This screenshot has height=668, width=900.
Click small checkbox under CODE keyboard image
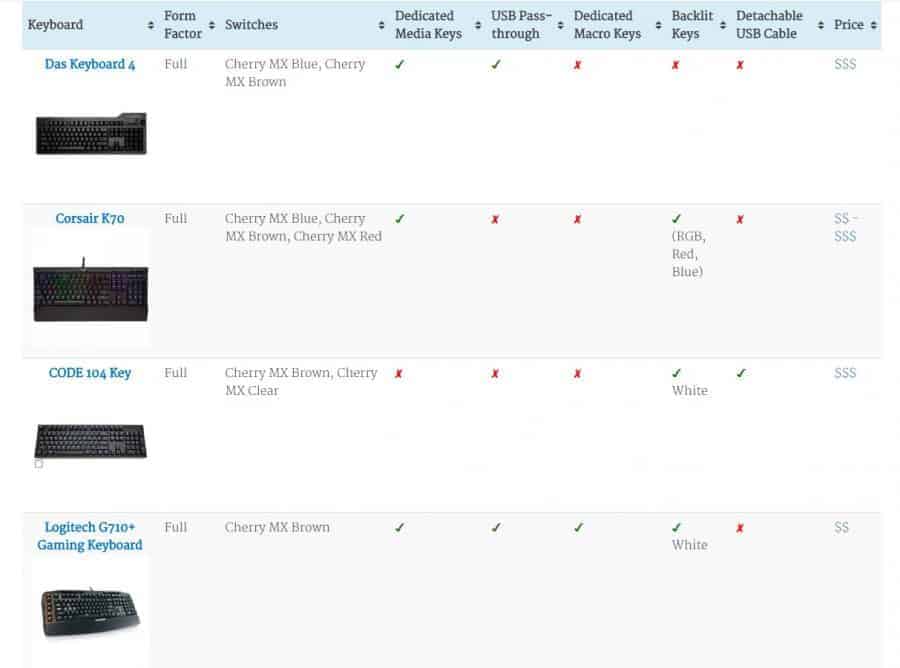click(38, 464)
